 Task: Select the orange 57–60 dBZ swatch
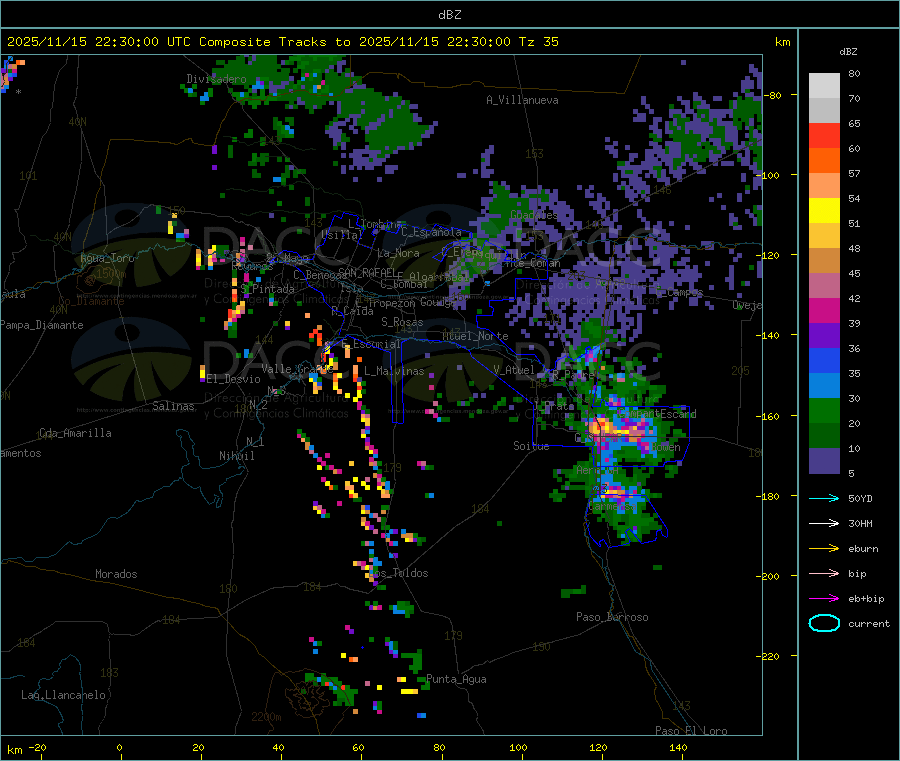point(824,161)
